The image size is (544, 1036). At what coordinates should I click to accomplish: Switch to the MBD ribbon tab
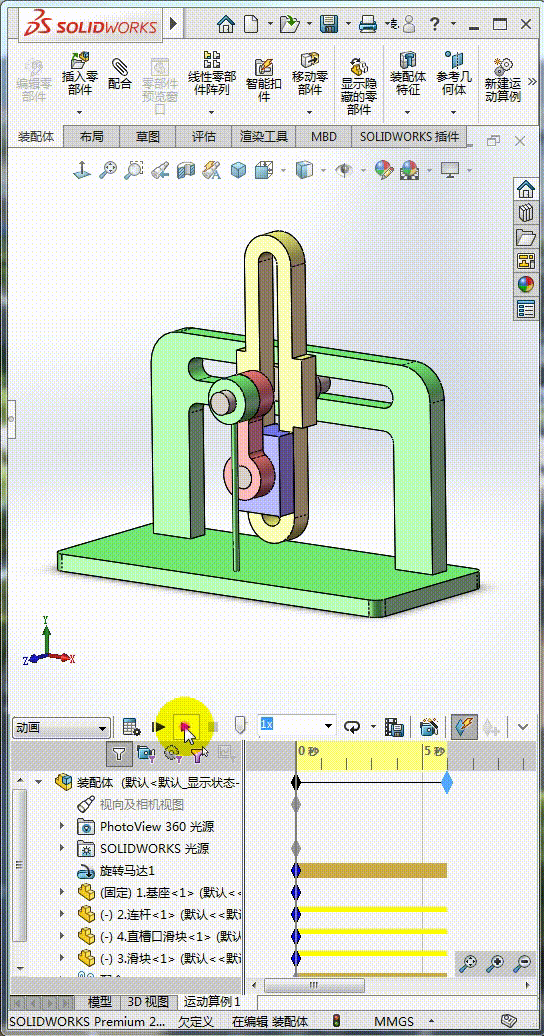coord(324,137)
